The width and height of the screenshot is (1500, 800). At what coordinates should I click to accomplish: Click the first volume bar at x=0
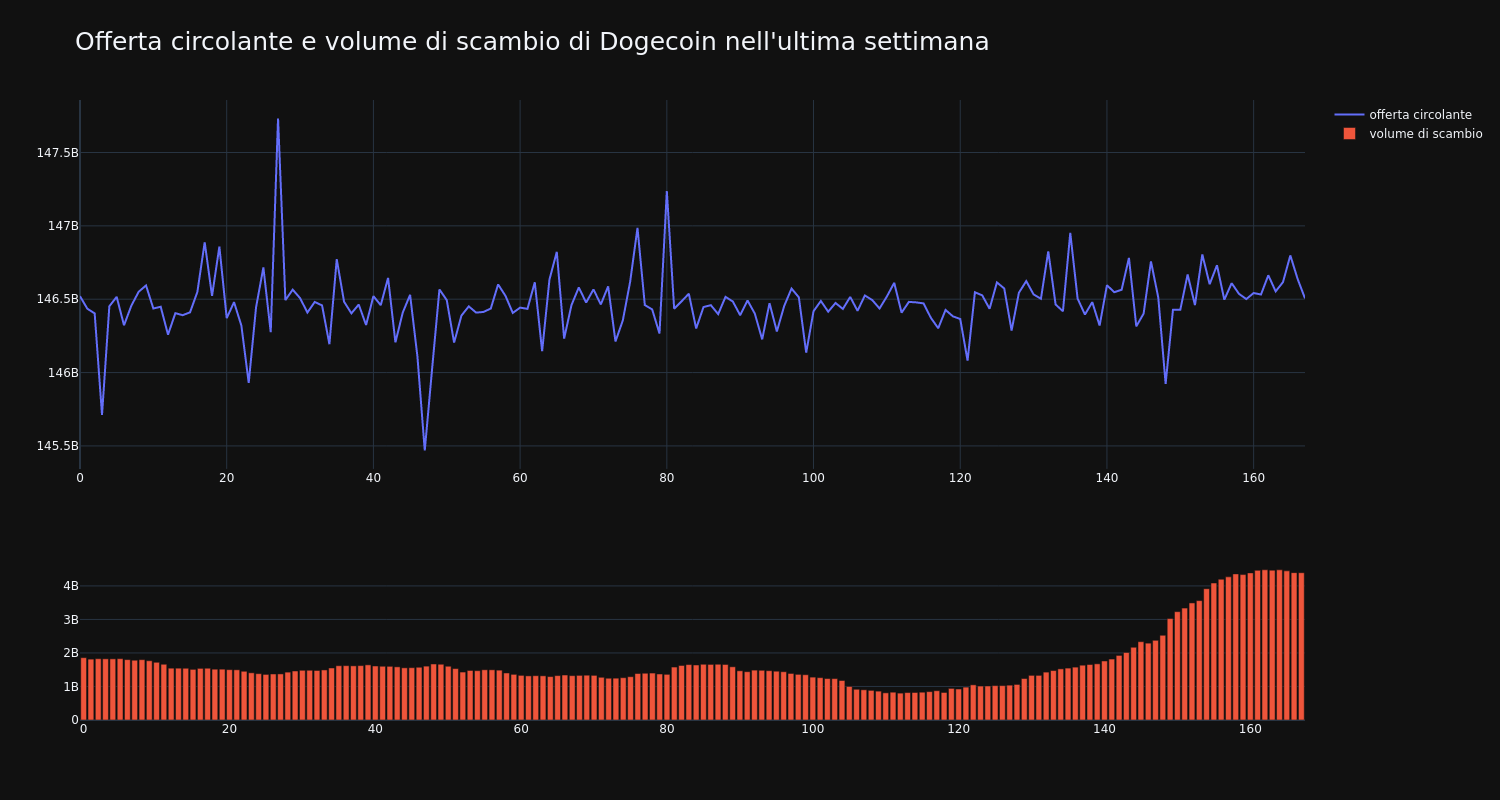[x=84, y=689]
